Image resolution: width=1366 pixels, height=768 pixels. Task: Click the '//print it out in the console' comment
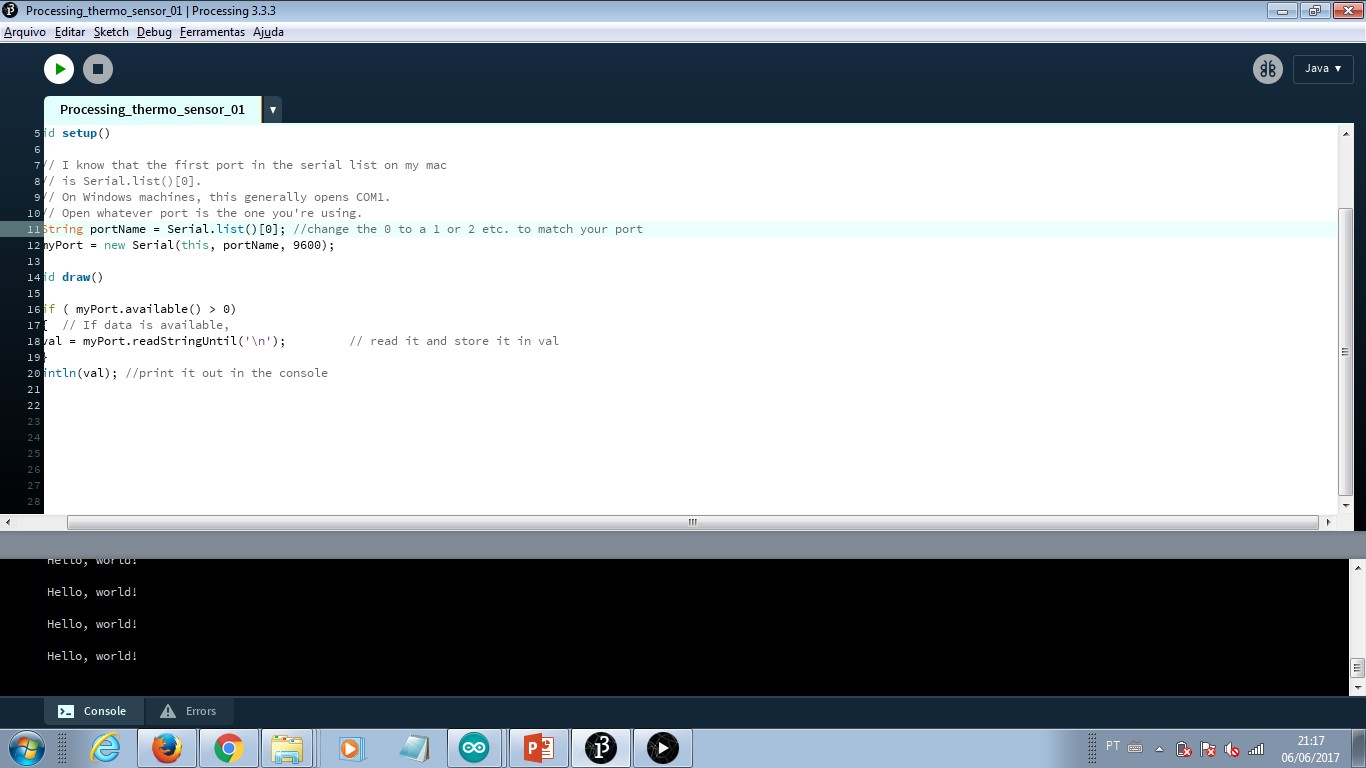pyautogui.click(x=227, y=373)
